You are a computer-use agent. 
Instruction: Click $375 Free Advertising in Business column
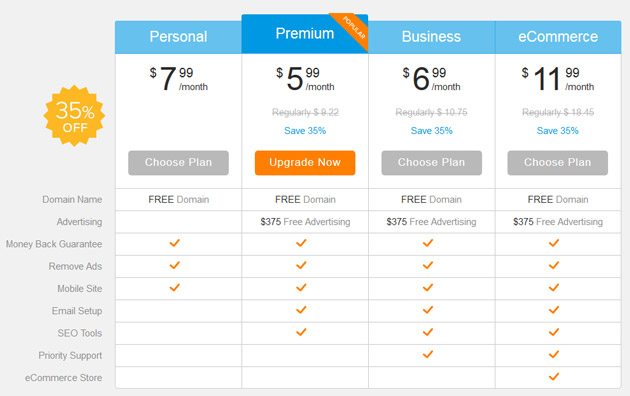(x=432, y=222)
